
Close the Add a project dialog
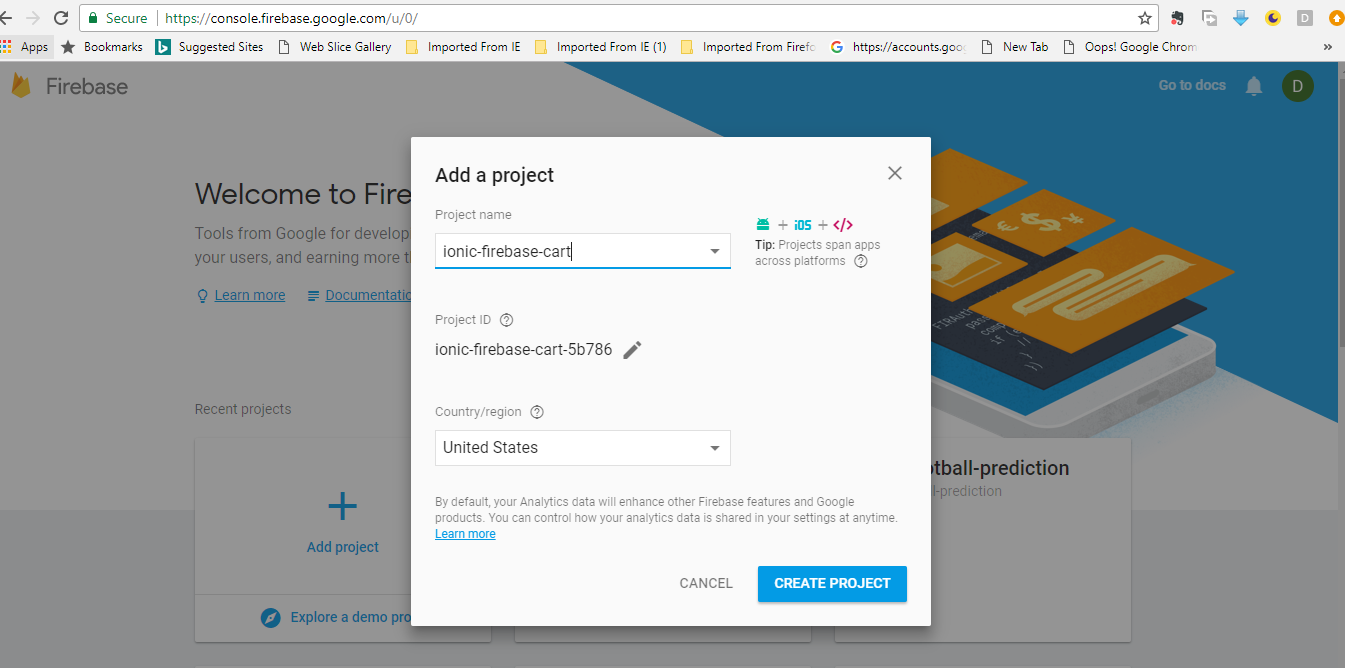(x=895, y=173)
